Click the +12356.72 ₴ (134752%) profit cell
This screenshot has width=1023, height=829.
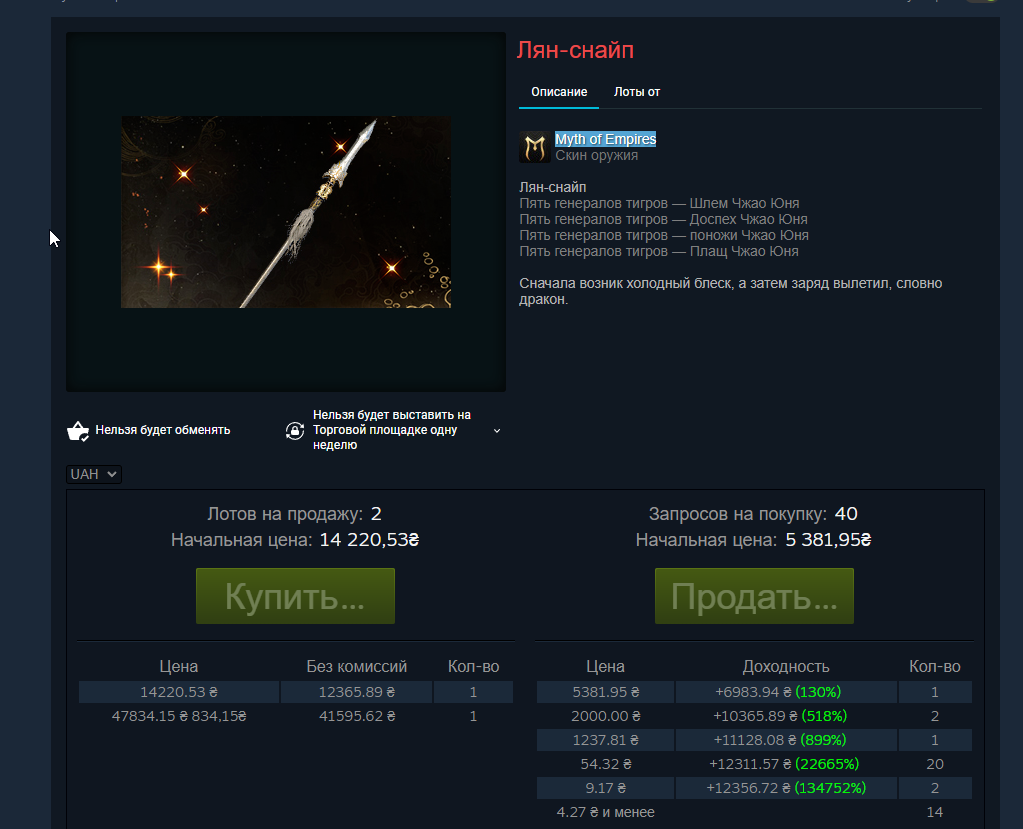pyautogui.click(x=786, y=788)
